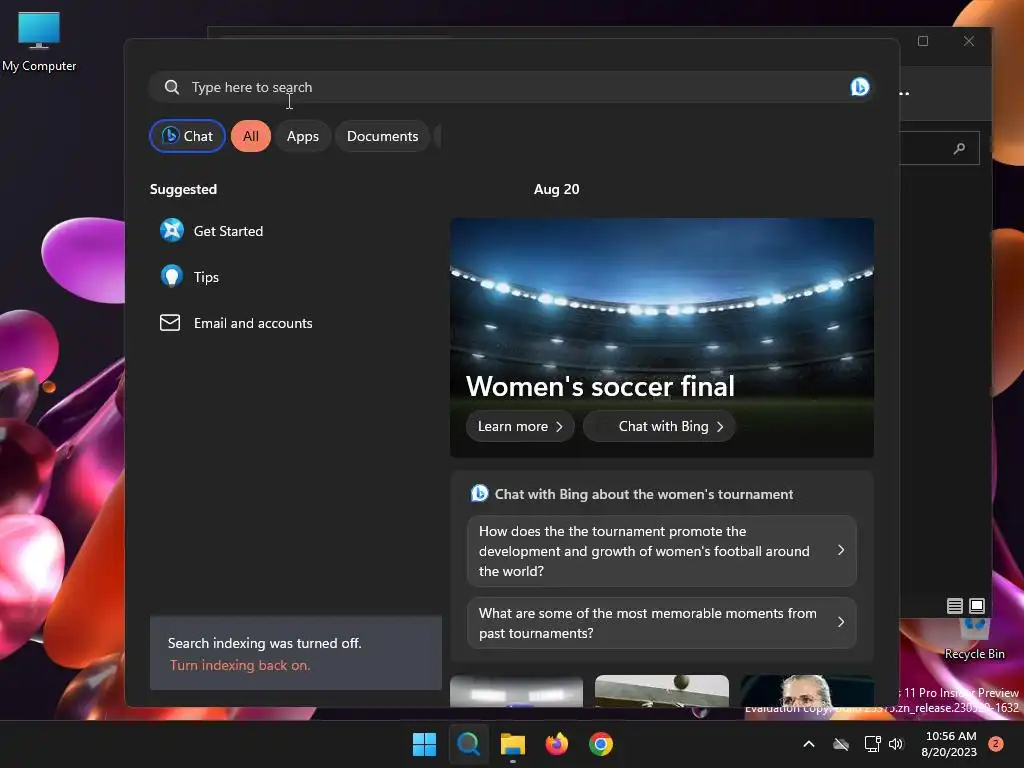Open question about memorable moments from past tournaments

click(662, 623)
